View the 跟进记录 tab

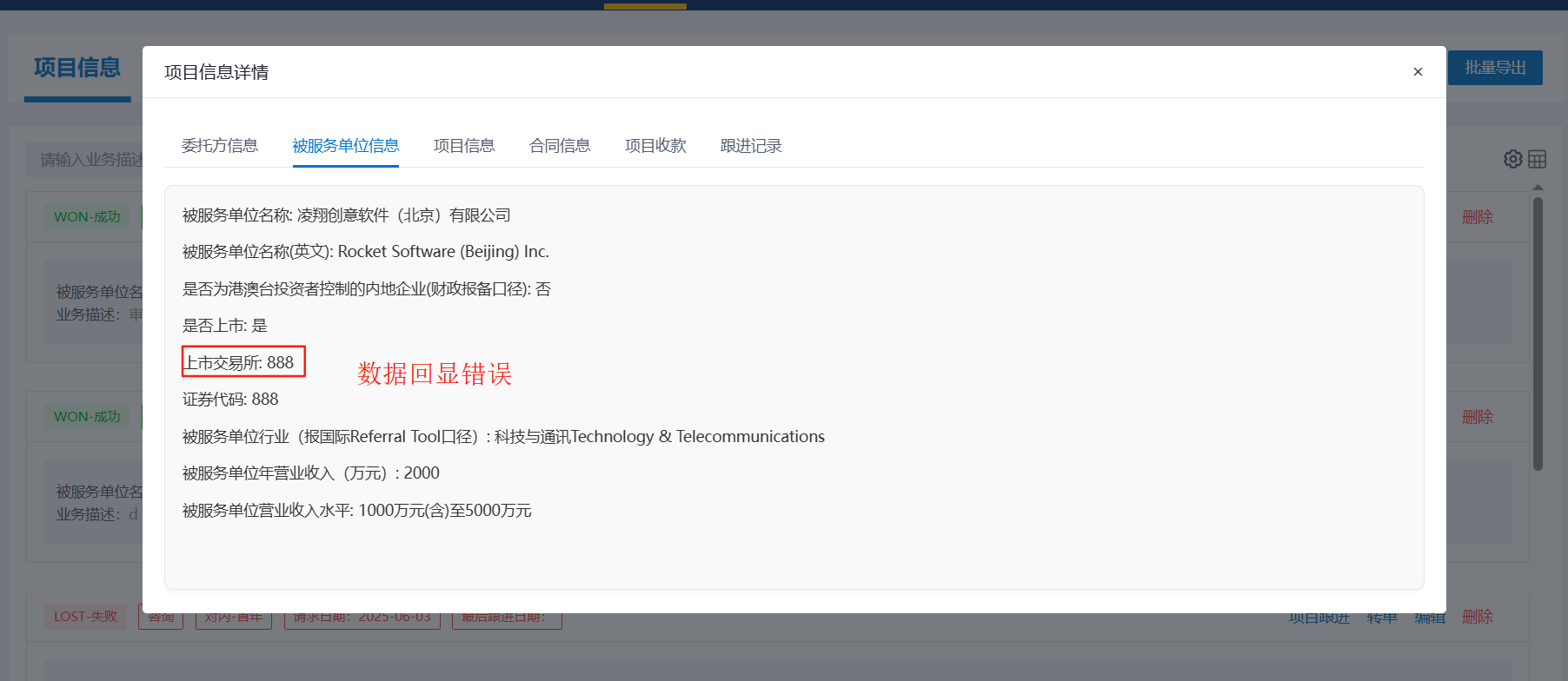[x=751, y=146]
